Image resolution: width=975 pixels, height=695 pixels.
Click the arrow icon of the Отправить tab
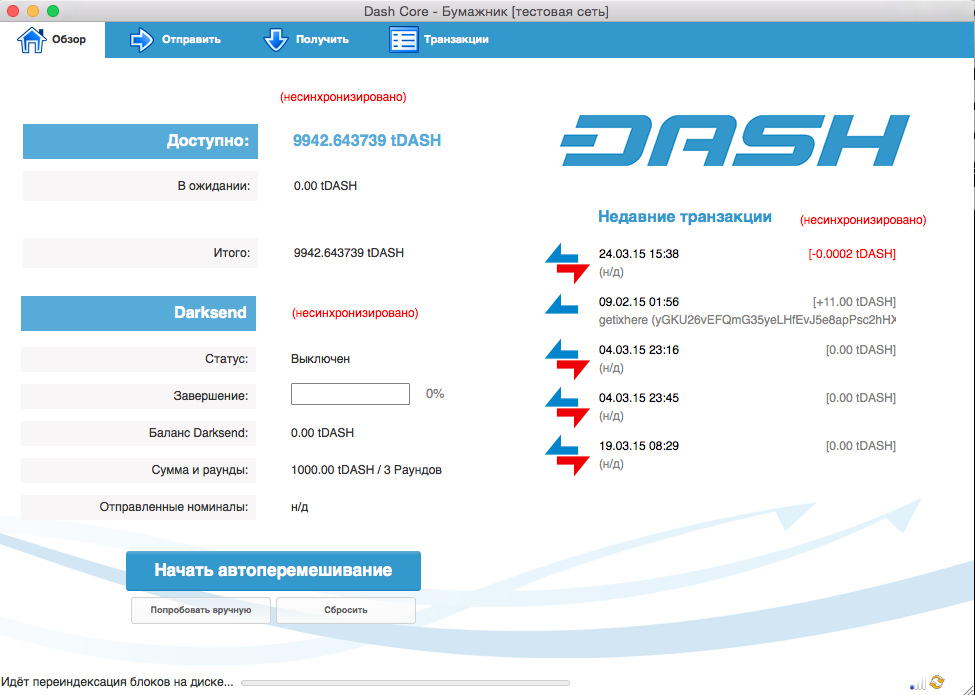(141, 40)
